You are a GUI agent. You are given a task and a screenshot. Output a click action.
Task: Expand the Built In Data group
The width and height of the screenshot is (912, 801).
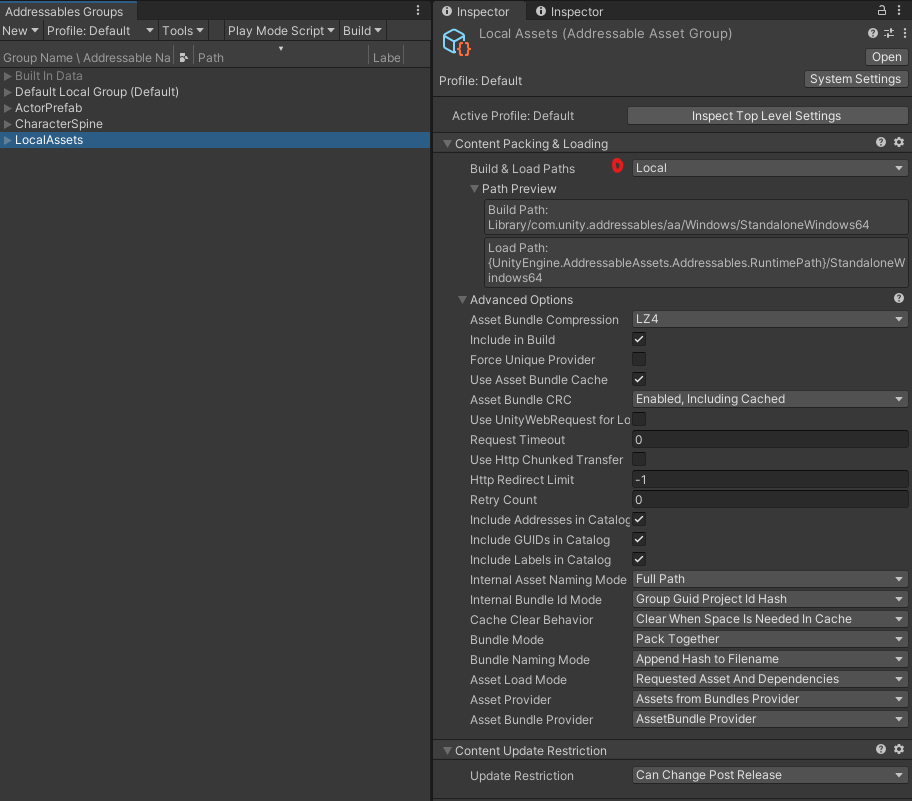[8, 76]
